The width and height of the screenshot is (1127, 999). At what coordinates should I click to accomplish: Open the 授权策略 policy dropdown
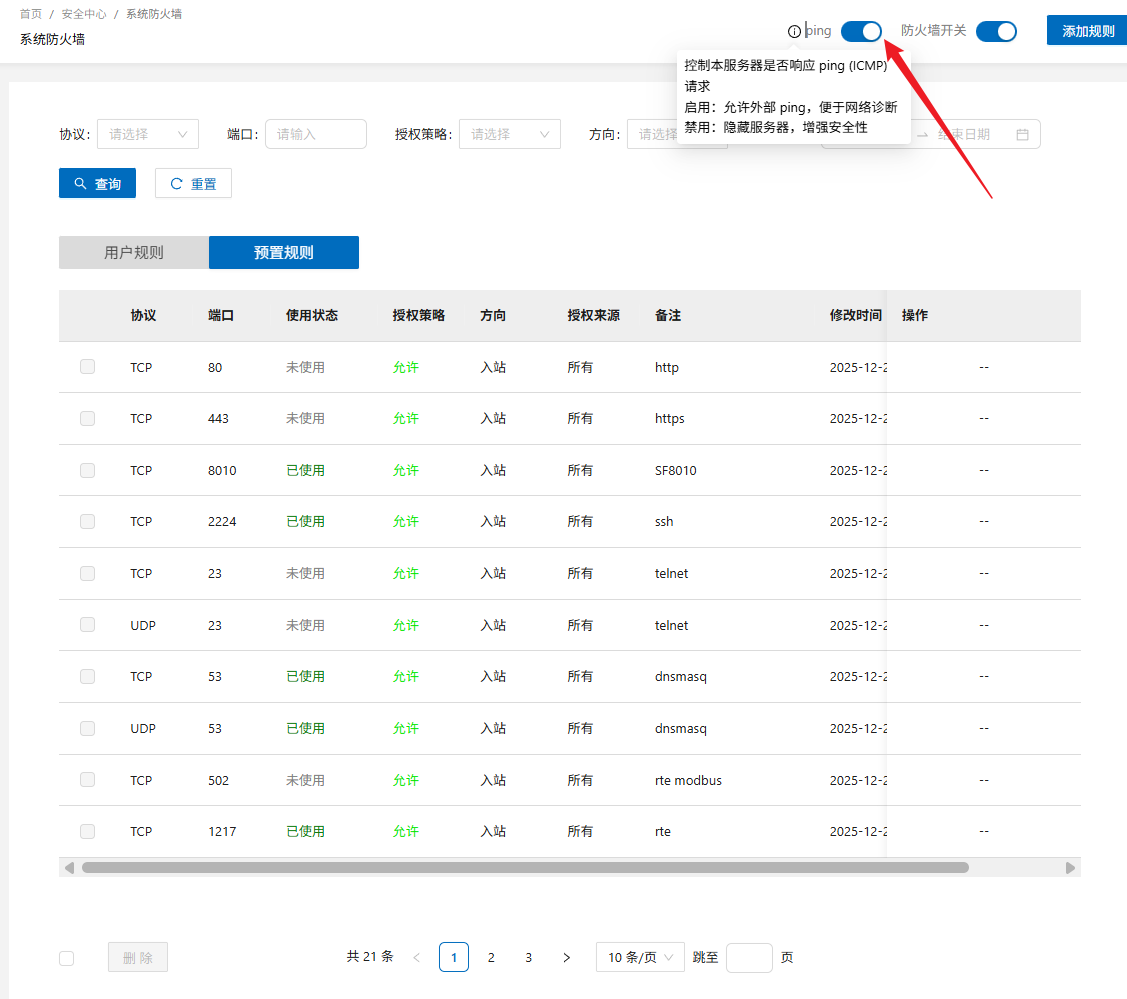click(x=510, y=134)
